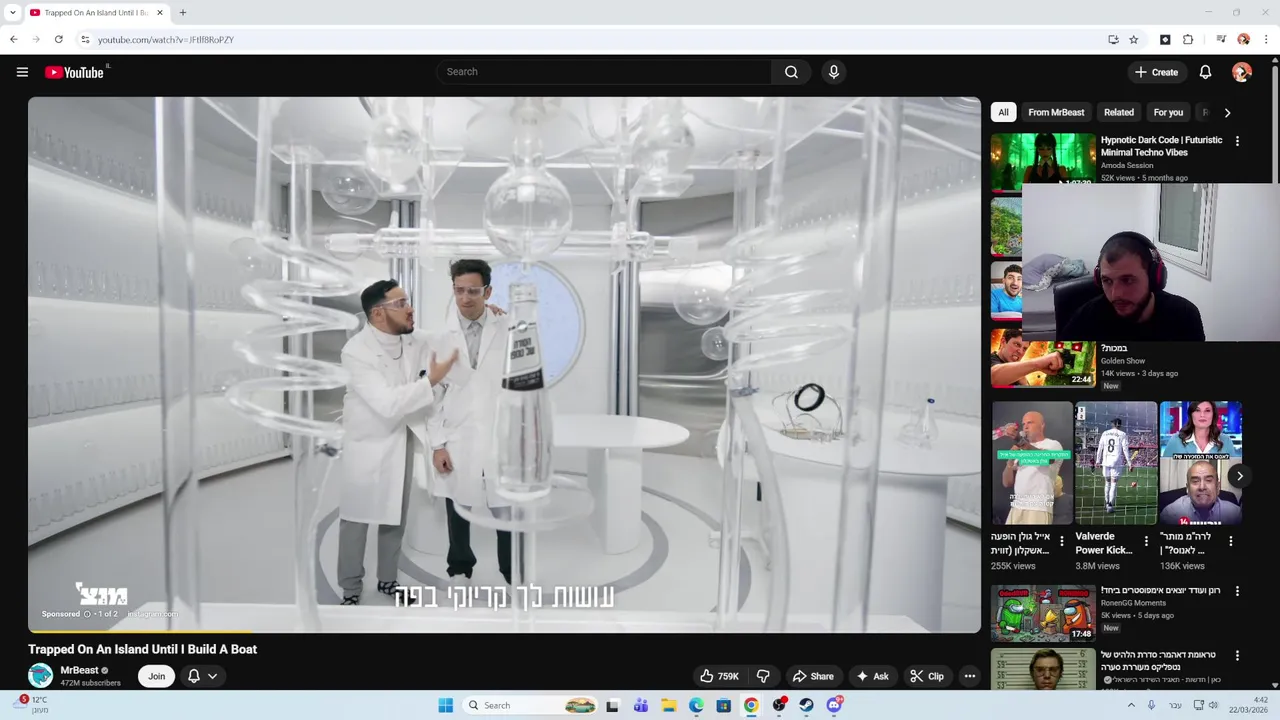1280x720 pixels.
Task: Open the RonenGG Moments 17:48 thumbnail
Action: pyautogui.click(x=1043, y=612)
